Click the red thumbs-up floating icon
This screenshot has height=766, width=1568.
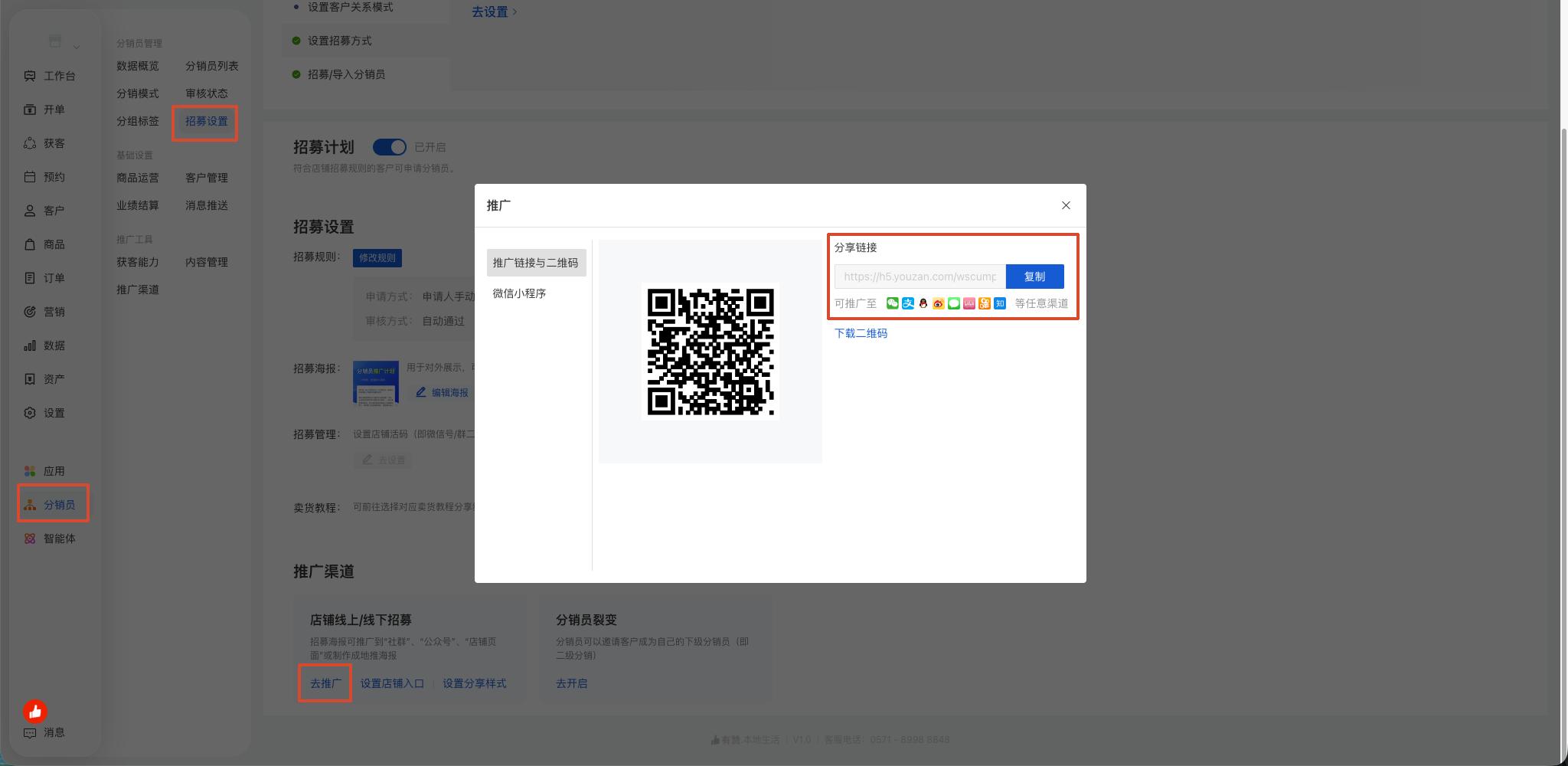[35, 712]
